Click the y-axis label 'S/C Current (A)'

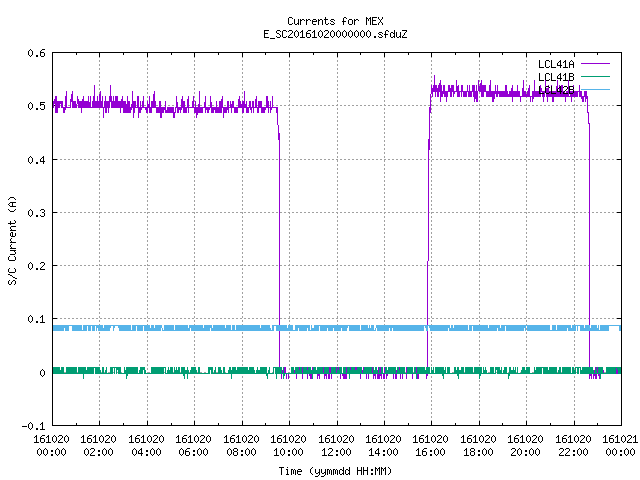[13, 240]
